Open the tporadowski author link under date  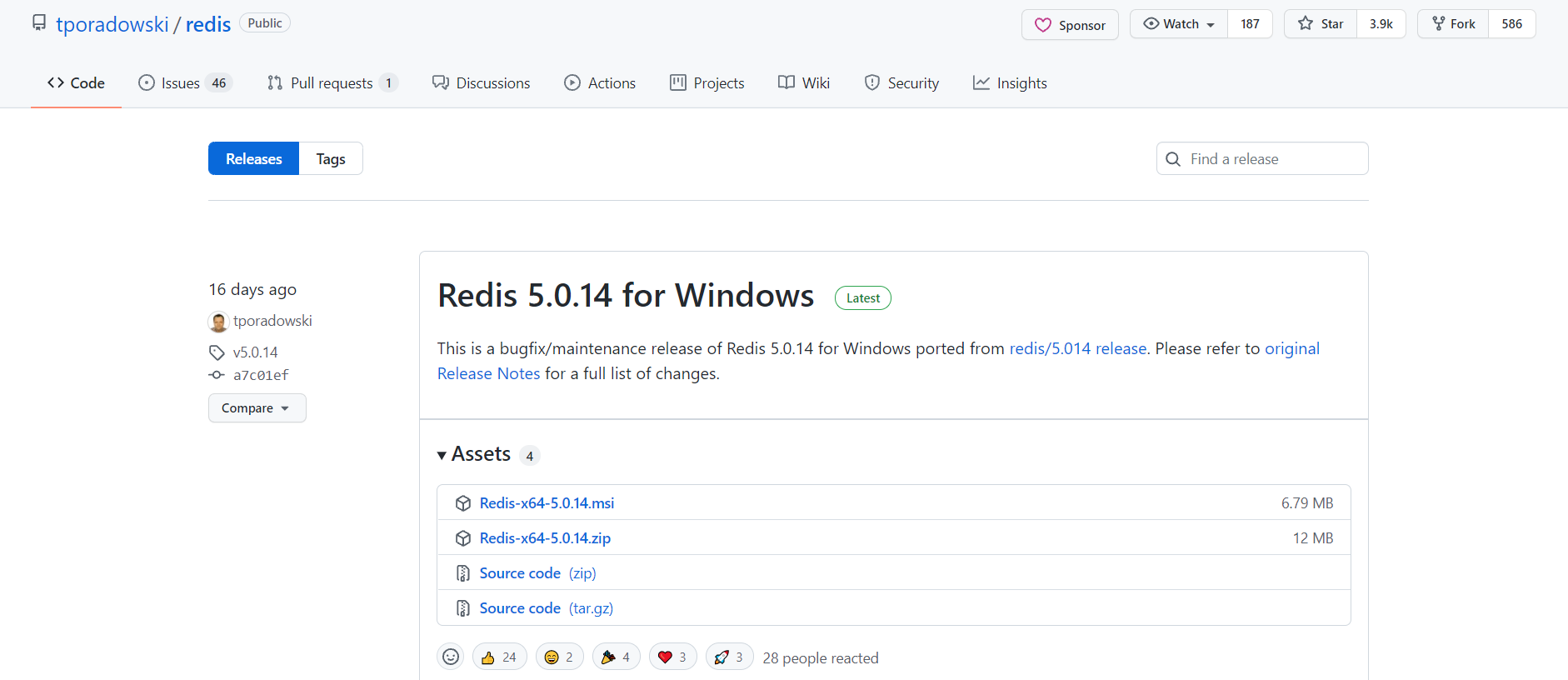[272, 321]
